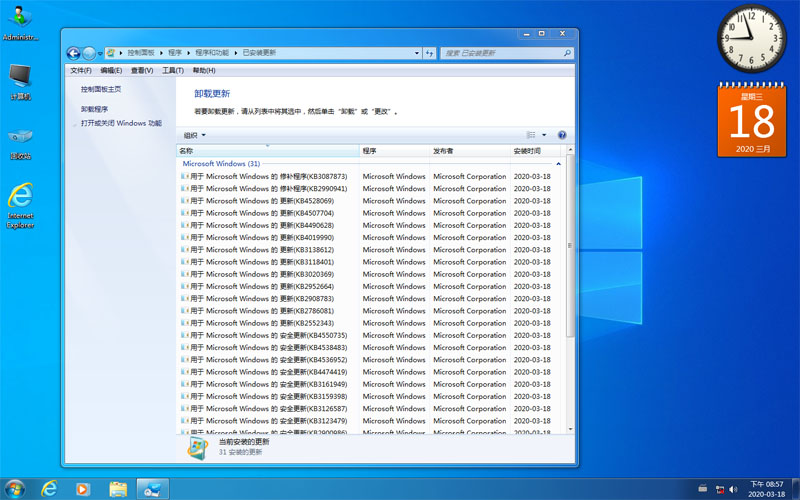Viewport: 800px width, 500px height.
Task: Sort by the 程序 column header
Action: tap(394, 151)
